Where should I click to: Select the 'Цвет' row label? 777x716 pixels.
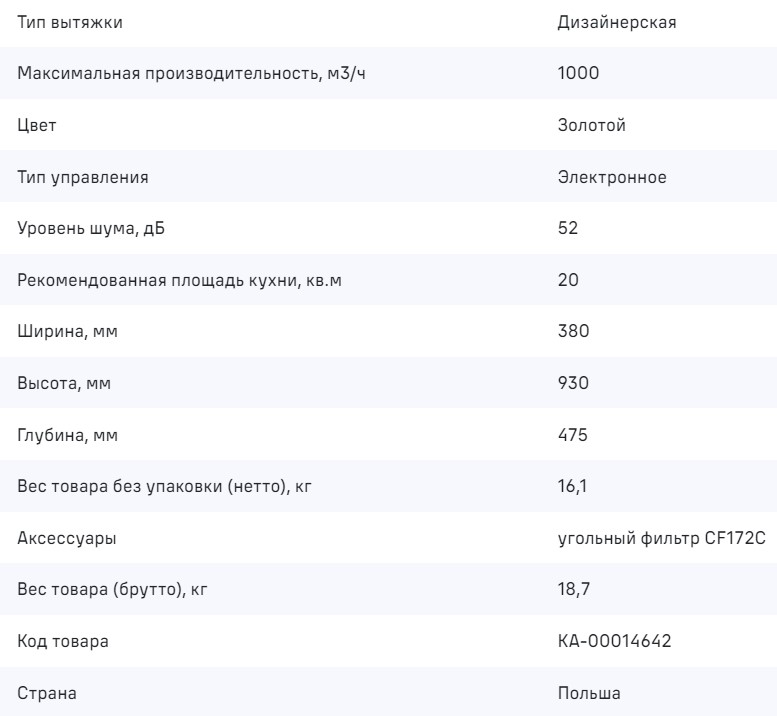tap(38, 126)
